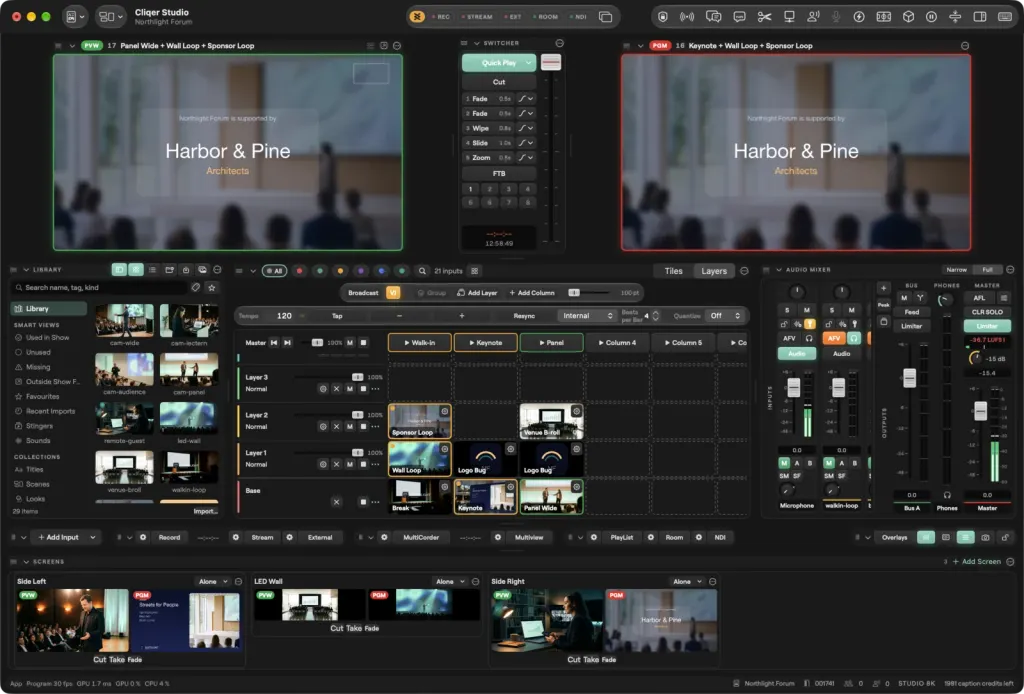
Task: Click the Add Layer button
Action: coord(477,293)
